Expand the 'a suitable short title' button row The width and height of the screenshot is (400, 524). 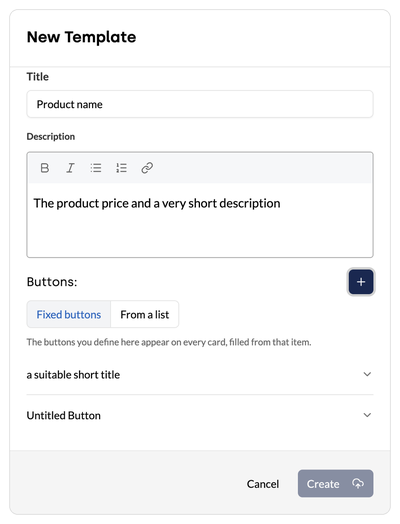[200, 374]
